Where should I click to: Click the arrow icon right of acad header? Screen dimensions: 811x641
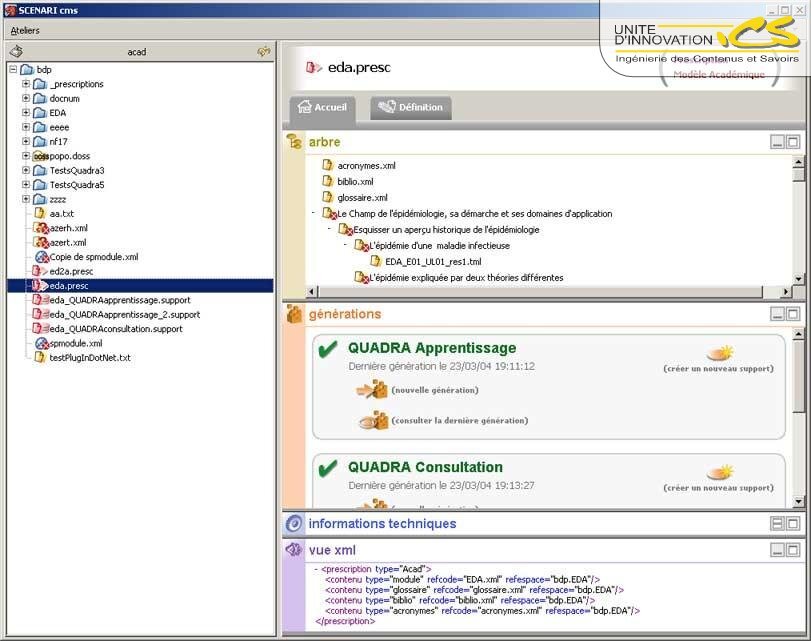coord(264,51)
